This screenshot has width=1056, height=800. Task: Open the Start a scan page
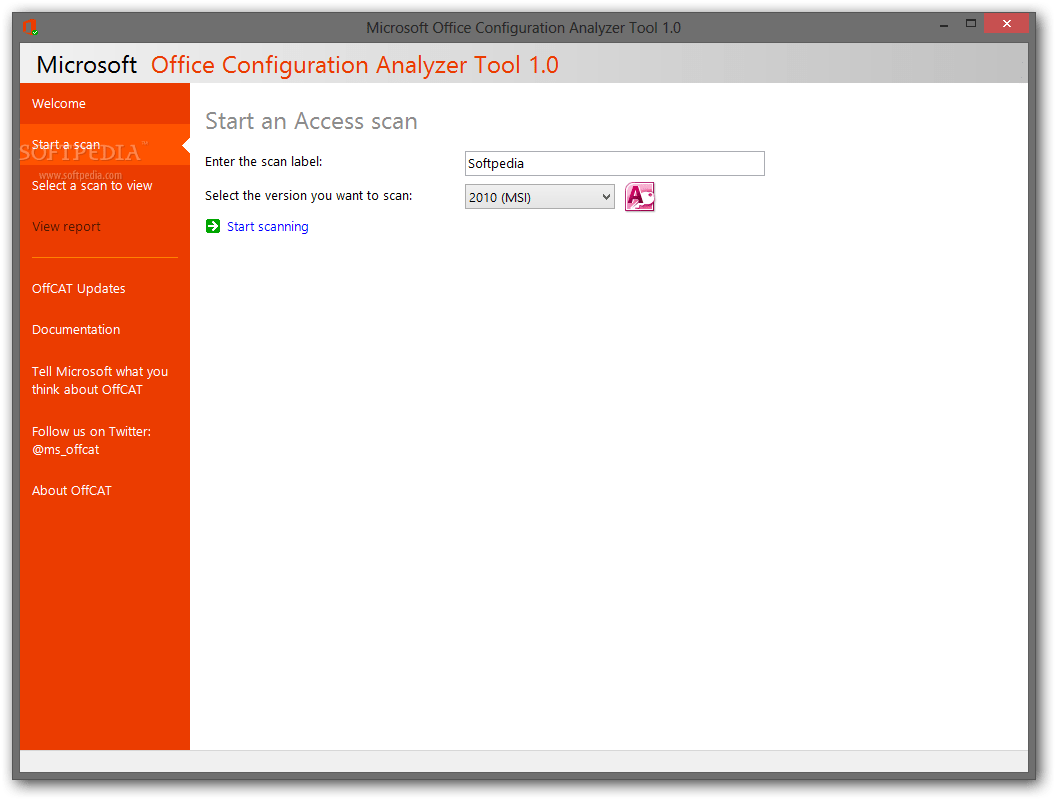[x=66, y=144]
